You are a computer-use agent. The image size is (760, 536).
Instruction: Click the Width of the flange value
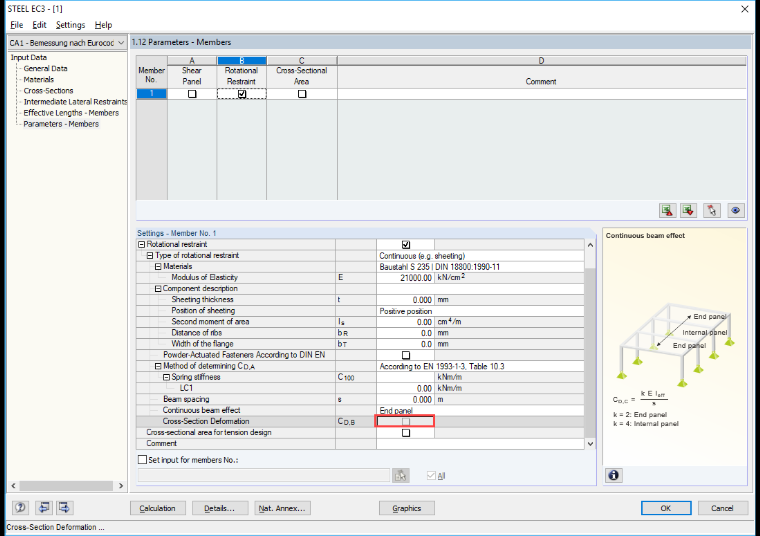pyautogui.click(x=405, y=344)
